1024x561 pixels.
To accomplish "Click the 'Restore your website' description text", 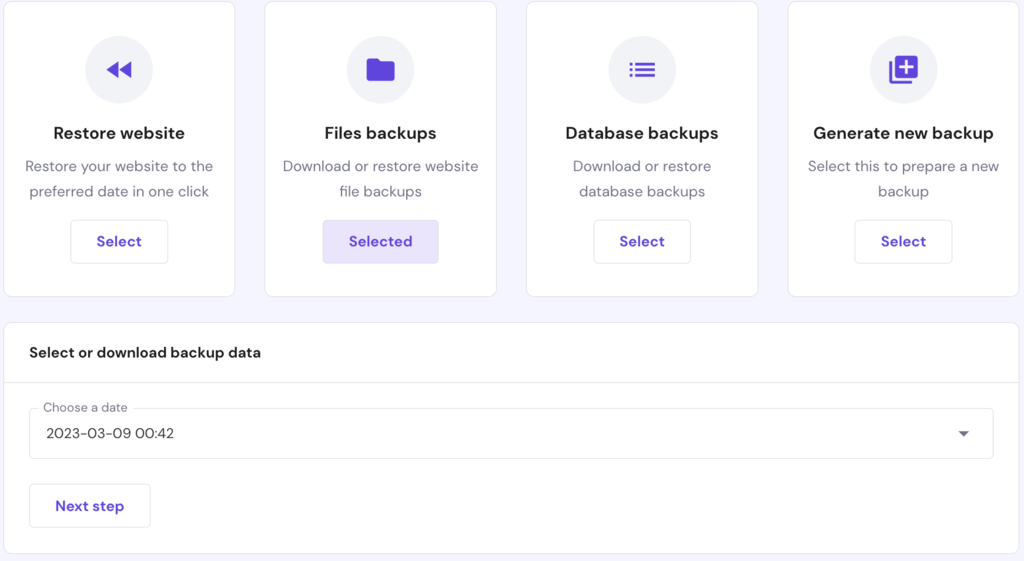I will pos(119,178).
